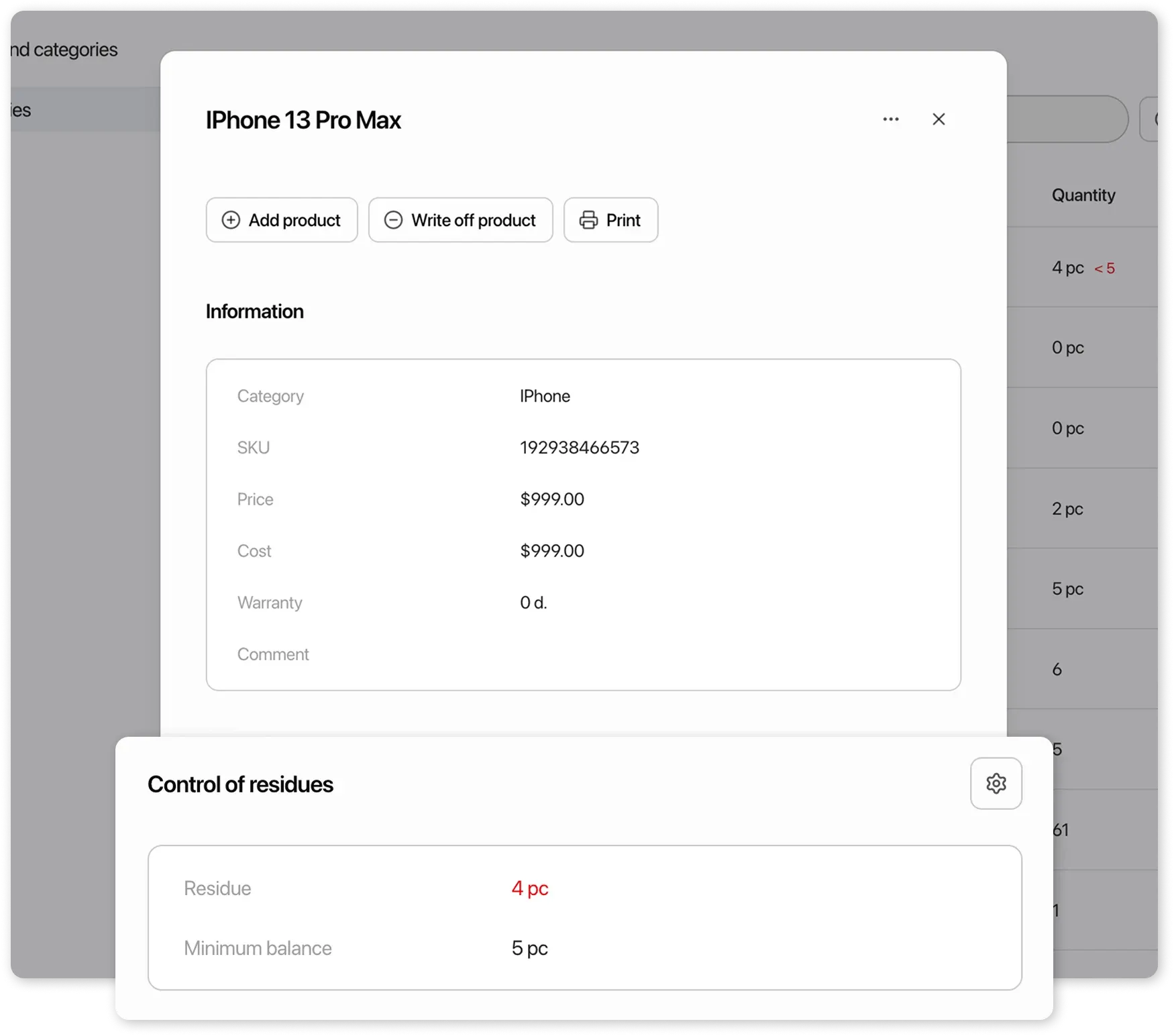Select the plus icon to add product
The image size is (1174, 1036).
(231, 220)
